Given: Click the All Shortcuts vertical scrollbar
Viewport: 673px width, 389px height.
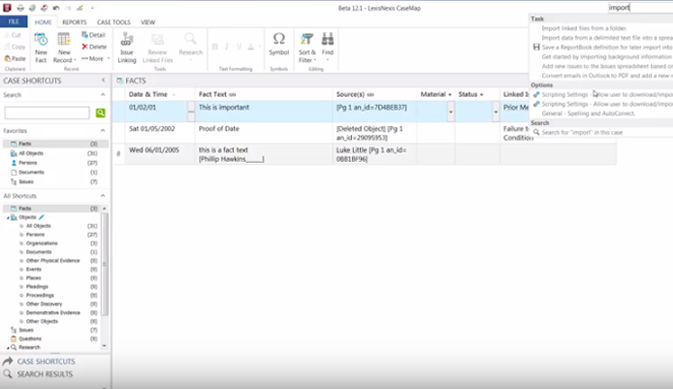Looking at the screenshot, I should coord(104,264).
